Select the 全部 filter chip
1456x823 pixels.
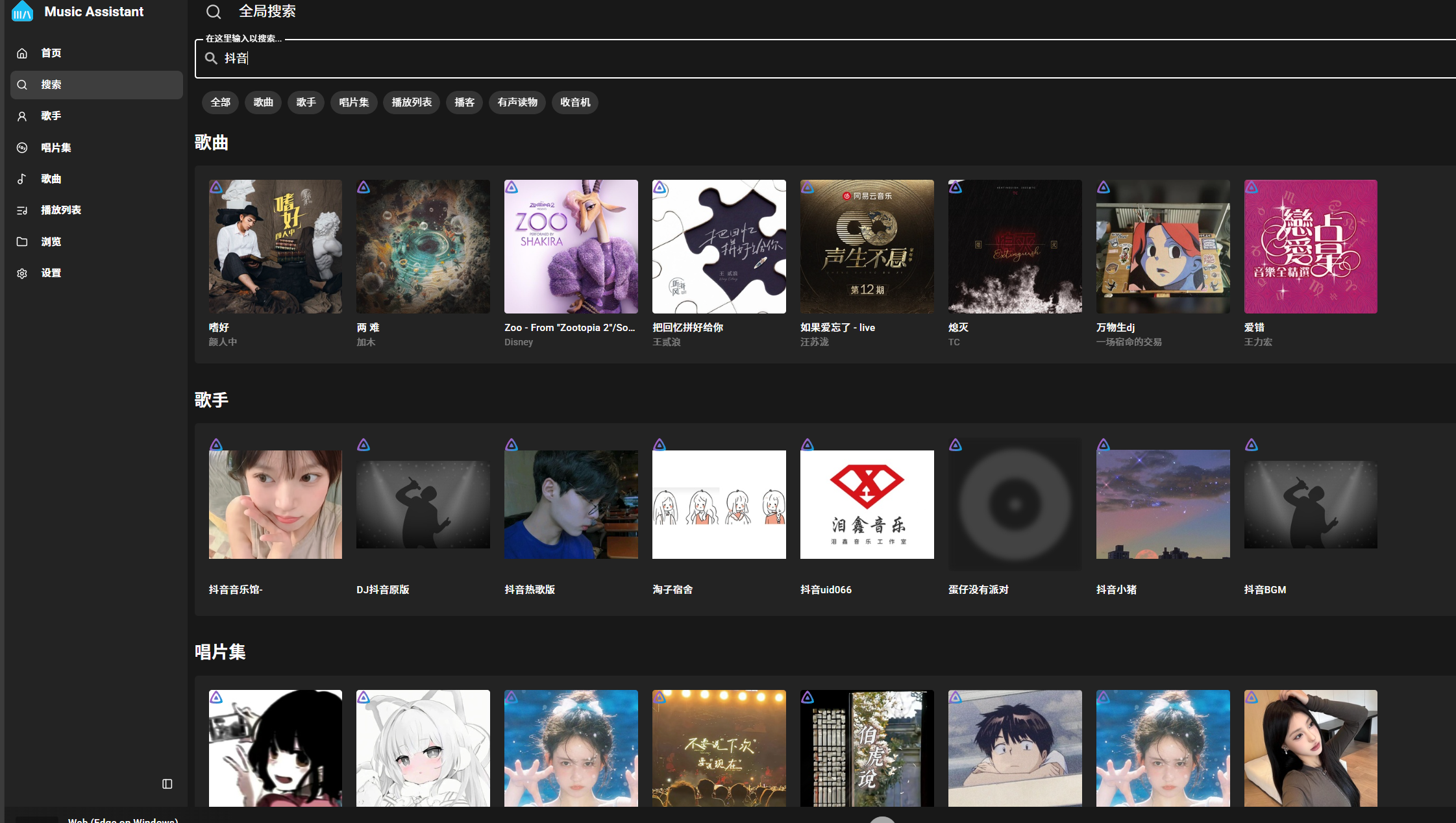[x=220, y=103]
